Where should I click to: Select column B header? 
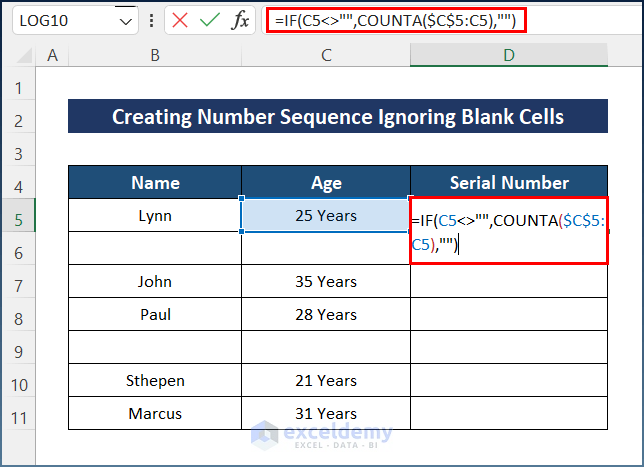pyautogui.click(x=155, y=55)
